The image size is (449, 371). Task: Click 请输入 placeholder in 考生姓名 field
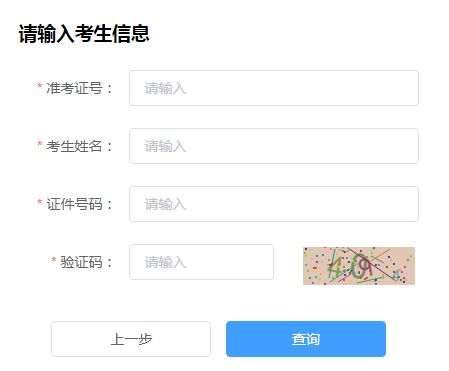pos(165,146)
